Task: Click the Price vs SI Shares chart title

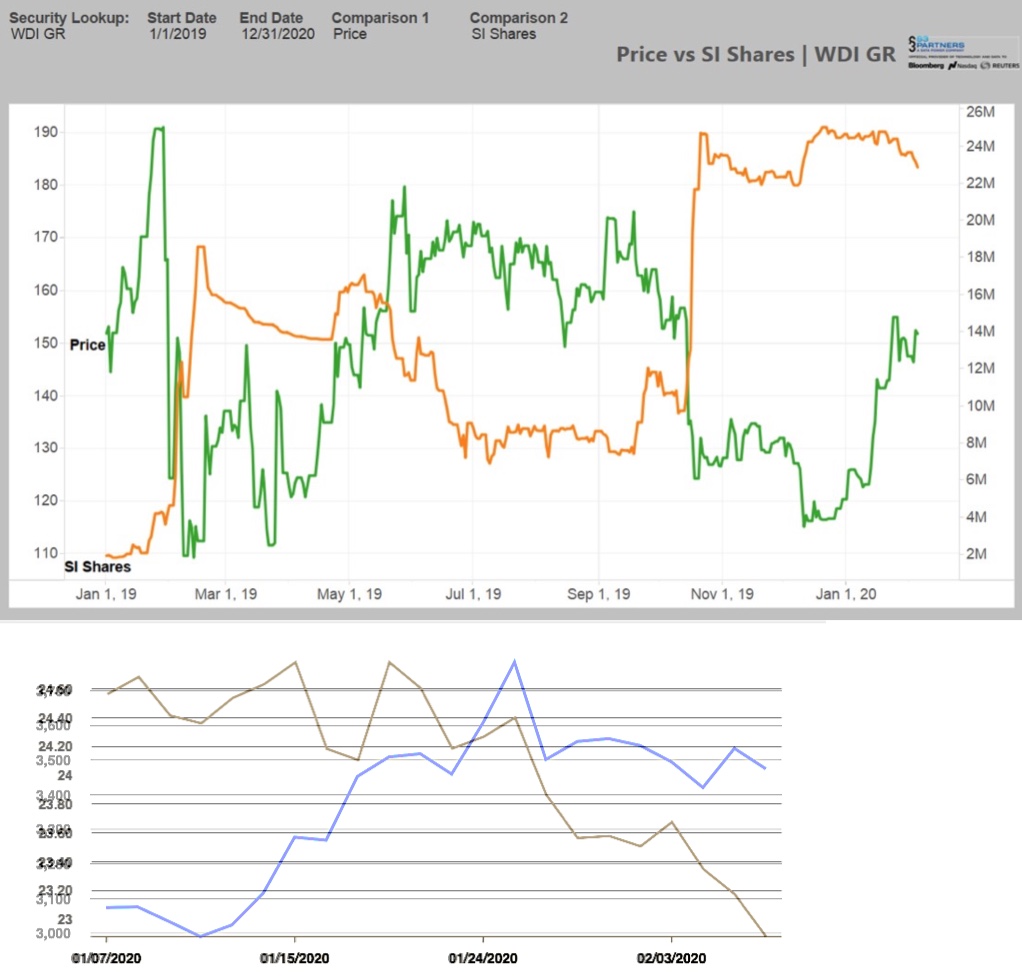Action: pos(756,55)
